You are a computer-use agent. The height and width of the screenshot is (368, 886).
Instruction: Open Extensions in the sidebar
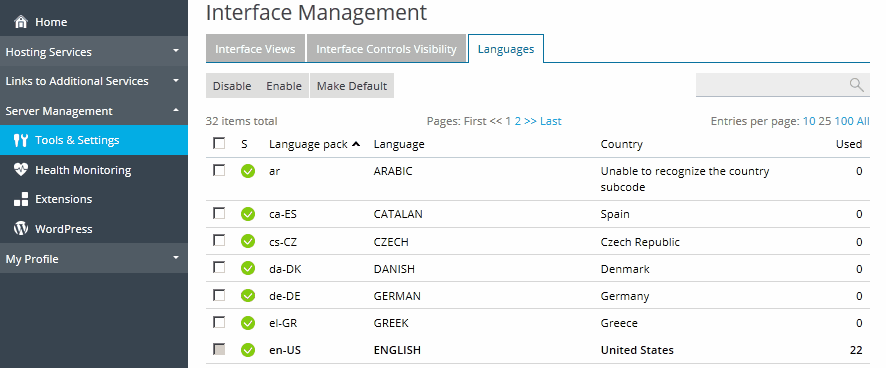(x=94, y=199)
